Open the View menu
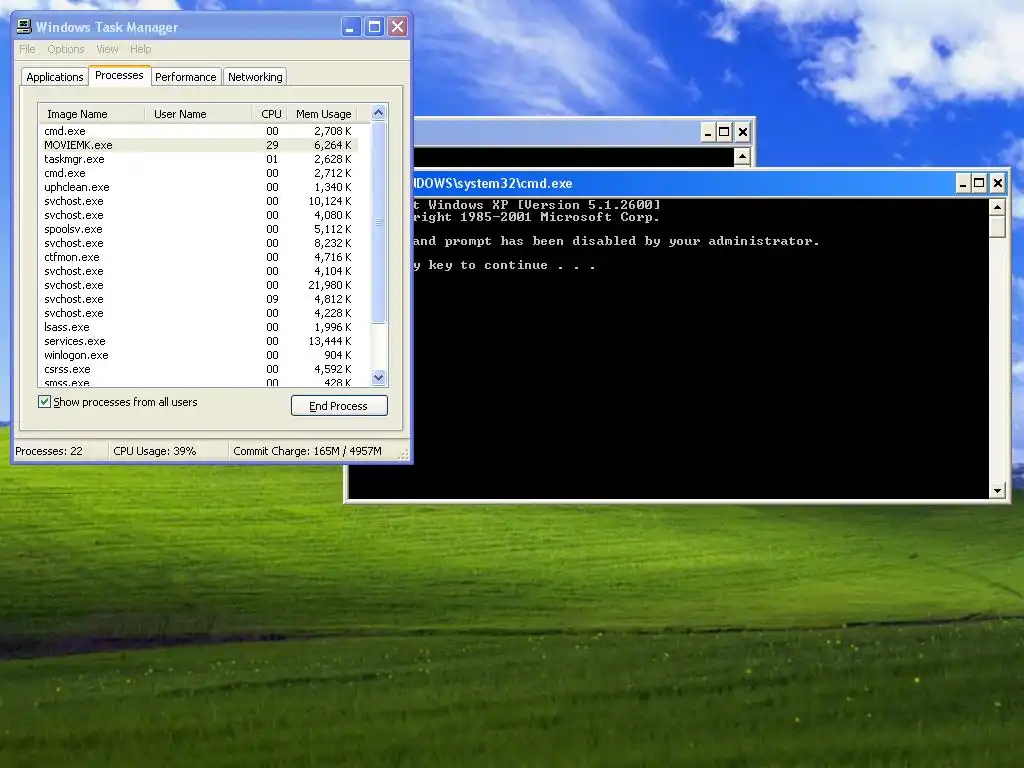Image resolution: width=1024 pixels, height=768 pixels. (x=107, y=49)
